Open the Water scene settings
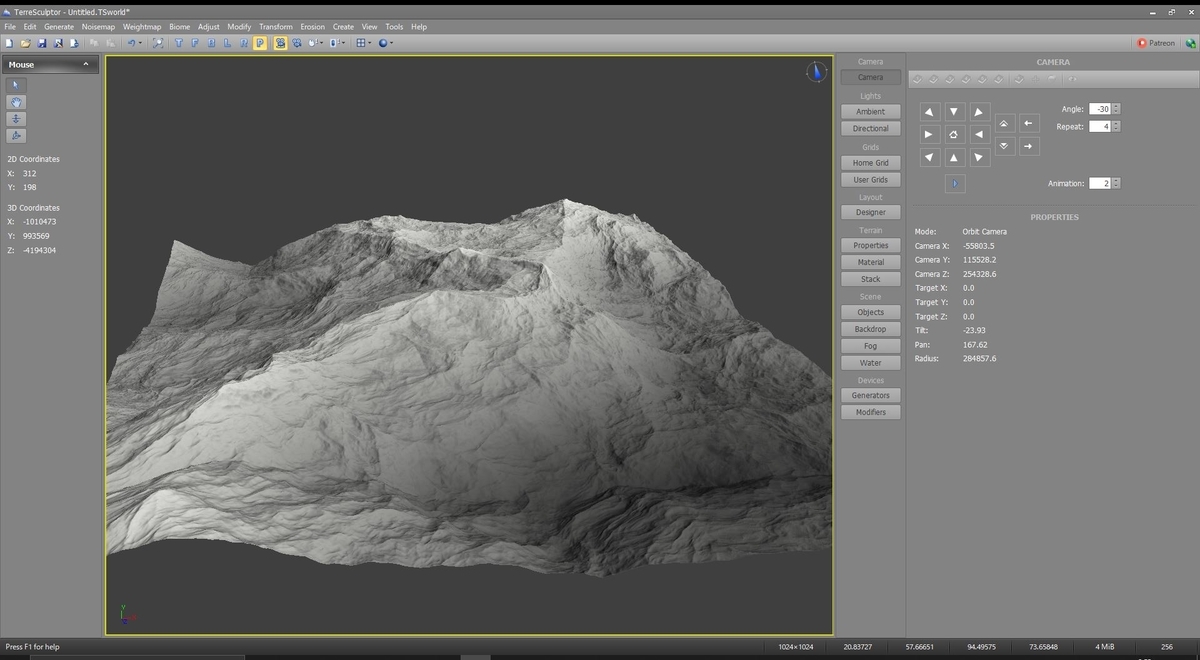 pos(870,363)
